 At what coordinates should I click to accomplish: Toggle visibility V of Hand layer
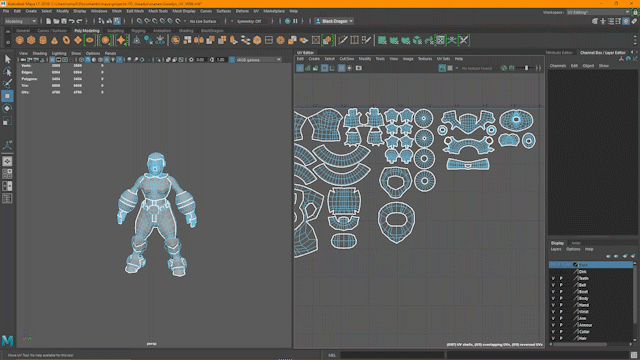pos(553,305)
